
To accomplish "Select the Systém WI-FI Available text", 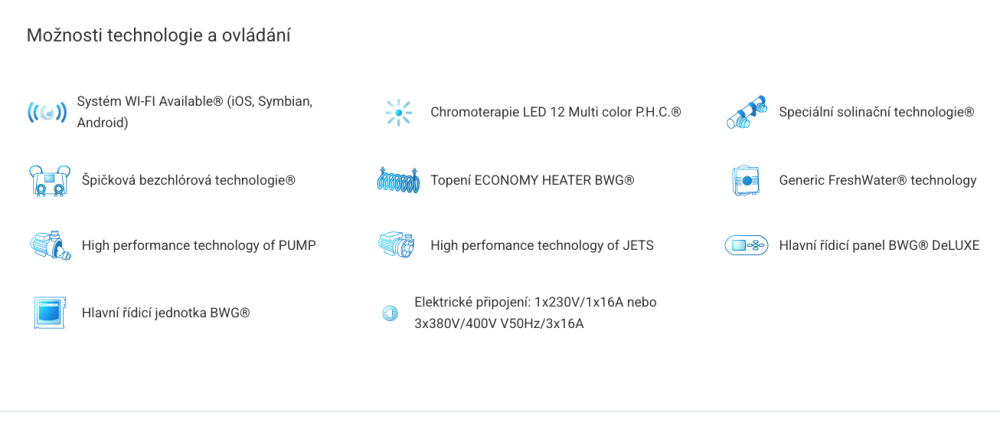I will tap(194, 112).
